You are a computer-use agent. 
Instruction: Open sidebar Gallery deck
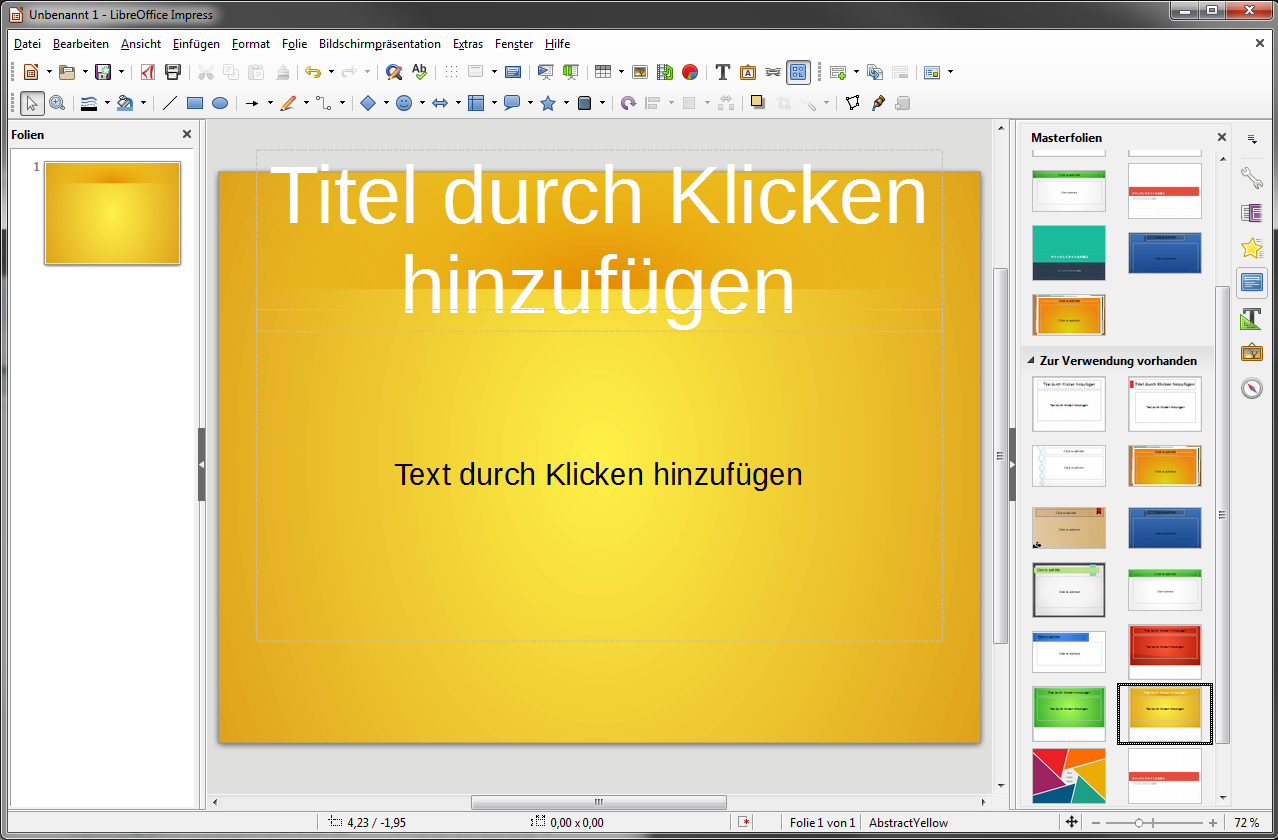pos(1251,353)
